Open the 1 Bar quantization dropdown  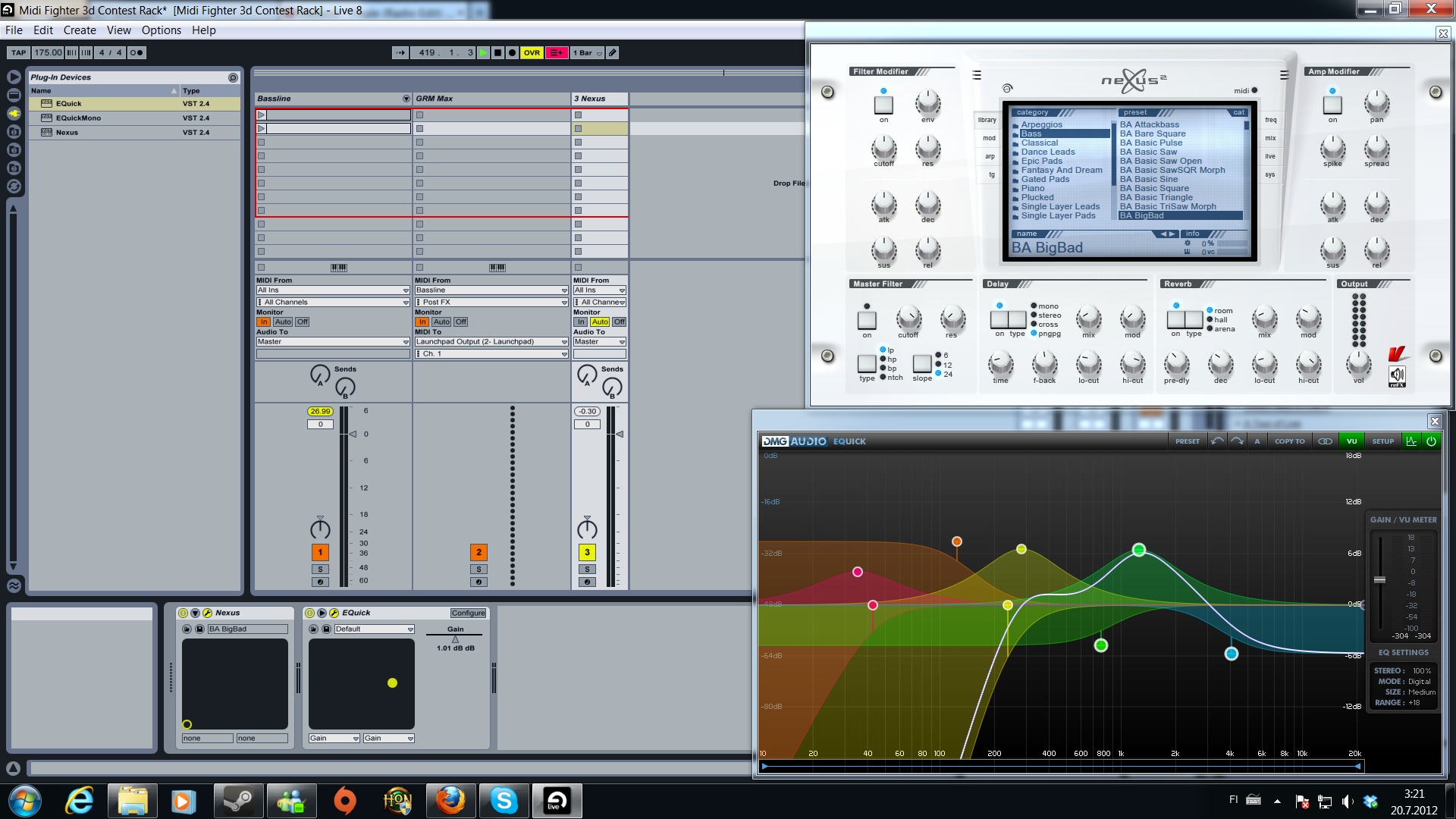588,53
